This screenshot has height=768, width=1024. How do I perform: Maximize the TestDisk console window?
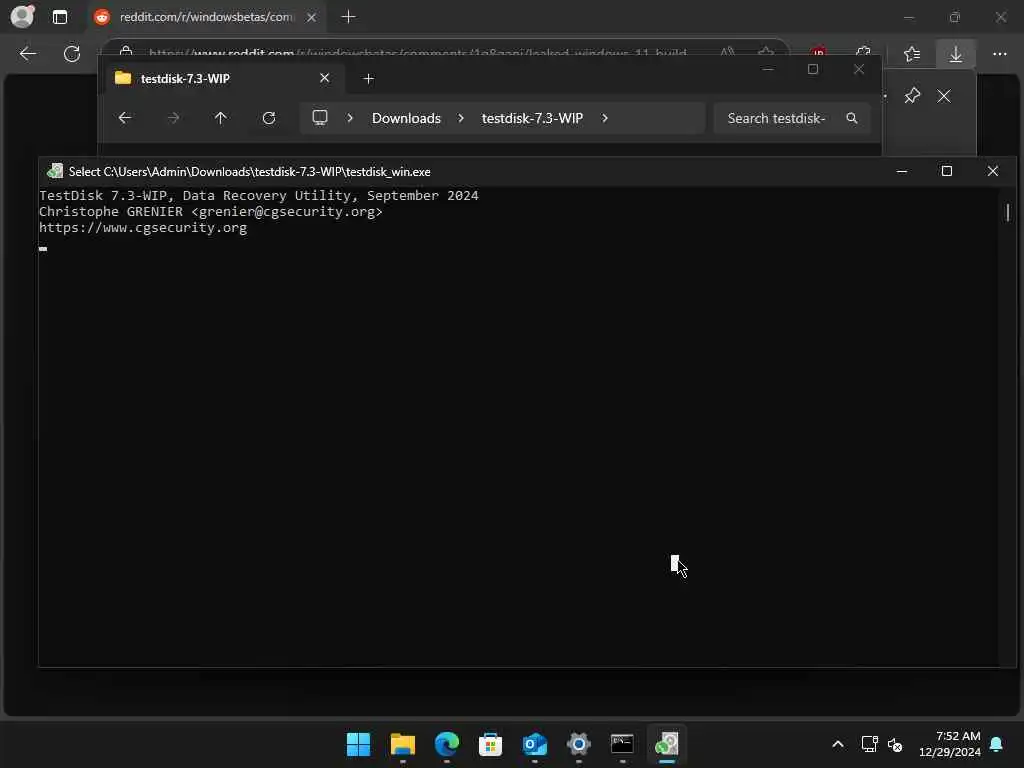946,171
